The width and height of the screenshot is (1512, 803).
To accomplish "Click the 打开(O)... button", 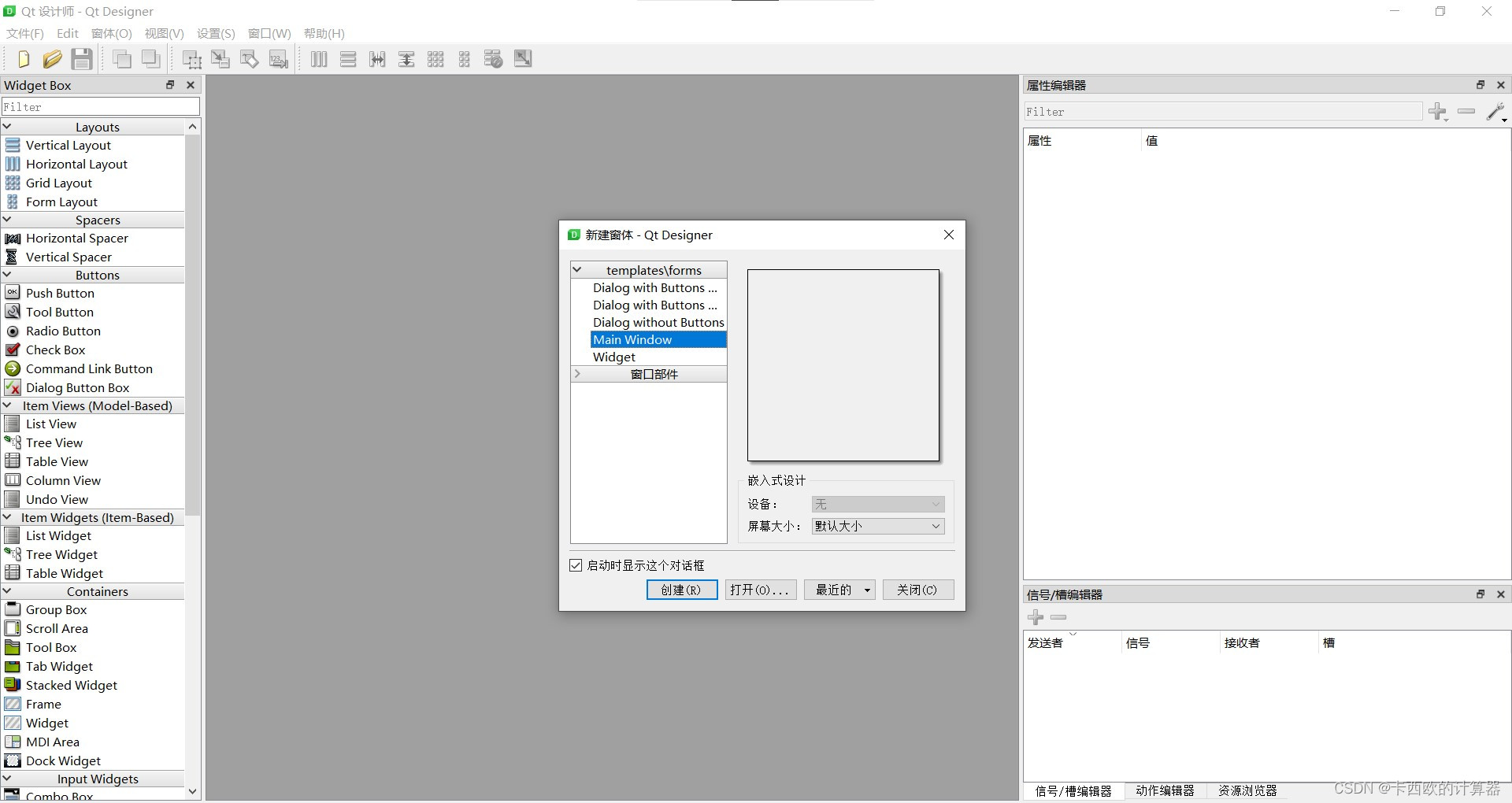I will pos(760,590).
